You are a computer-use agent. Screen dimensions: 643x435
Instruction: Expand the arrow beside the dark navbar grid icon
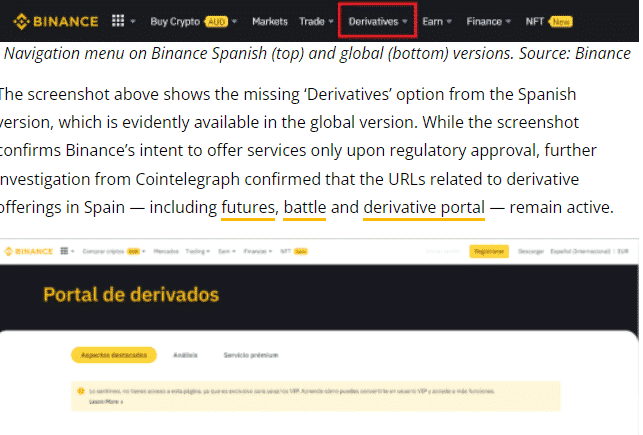tap(133, 21)
